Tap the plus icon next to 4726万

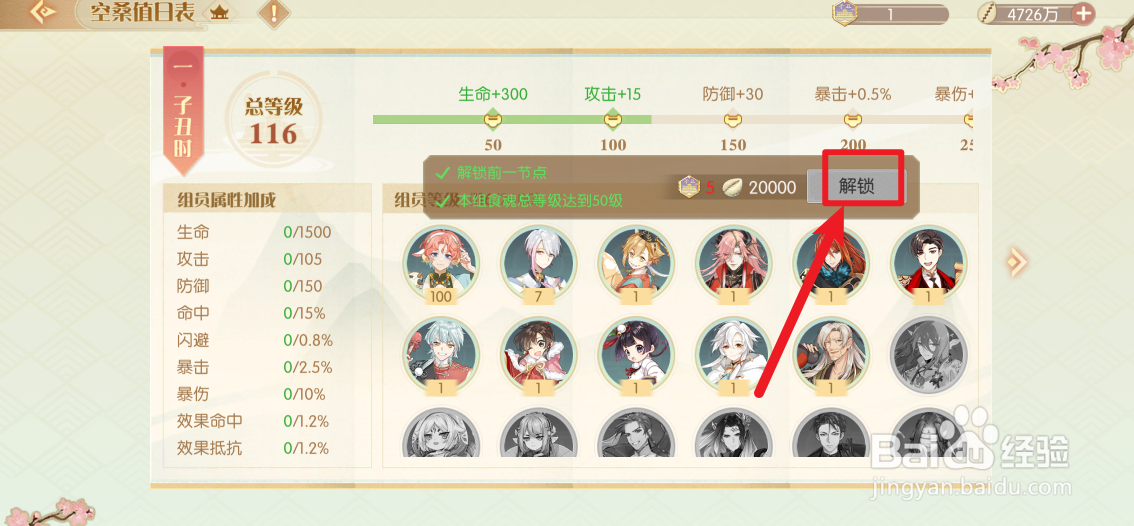pyautogui.click(x=1083, y=14)
